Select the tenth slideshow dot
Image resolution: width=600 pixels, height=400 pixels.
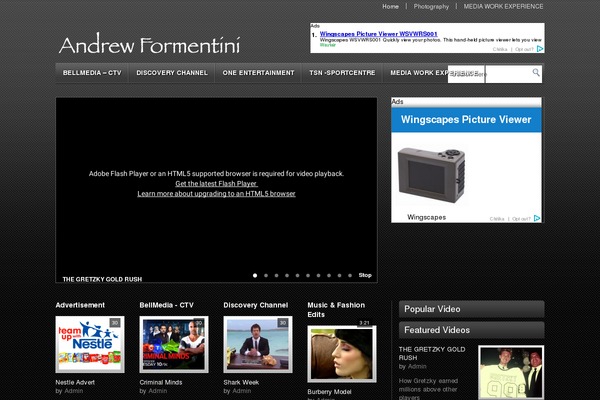350,276
